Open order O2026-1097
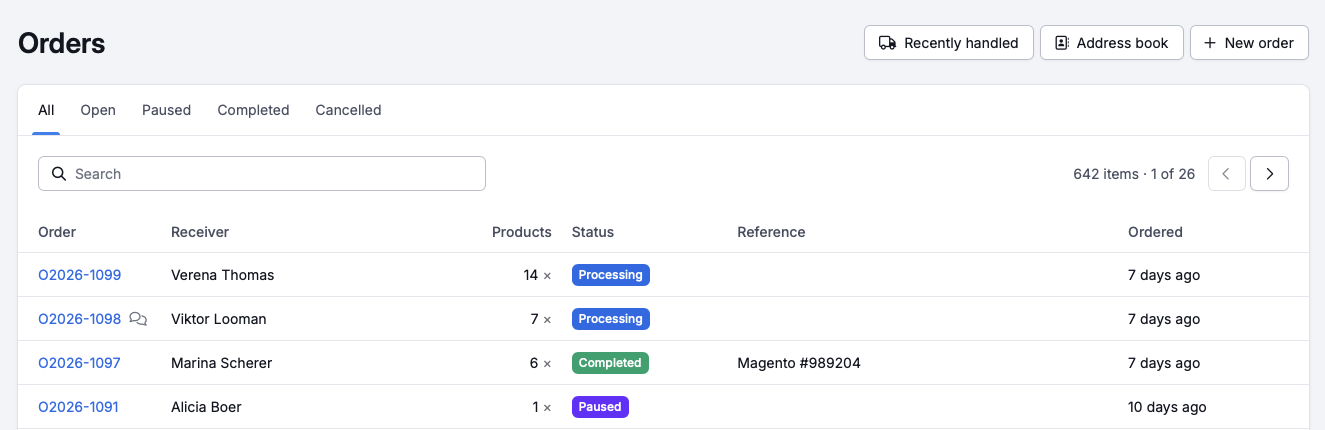The width and height of the screenshot is (1325, 430). tap(79, 363)
